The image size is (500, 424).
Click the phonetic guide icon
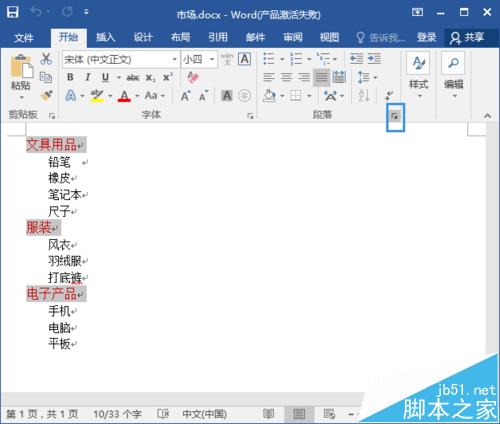(x=227, y=59)
